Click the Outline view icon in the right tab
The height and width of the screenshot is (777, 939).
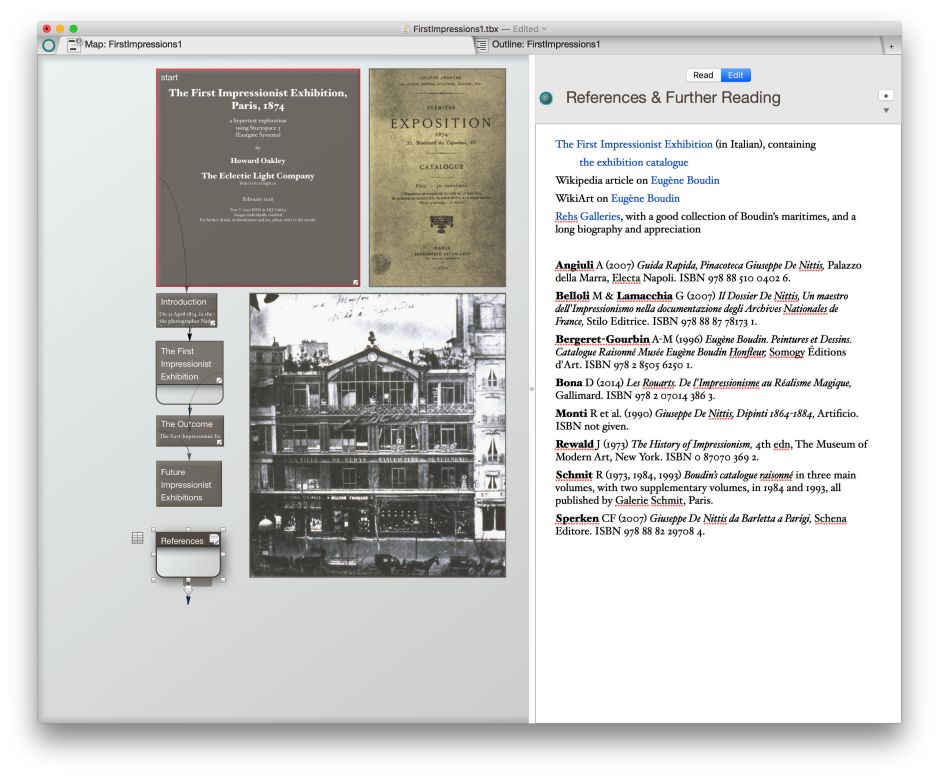pyautogui.click(x=482, y=45)
